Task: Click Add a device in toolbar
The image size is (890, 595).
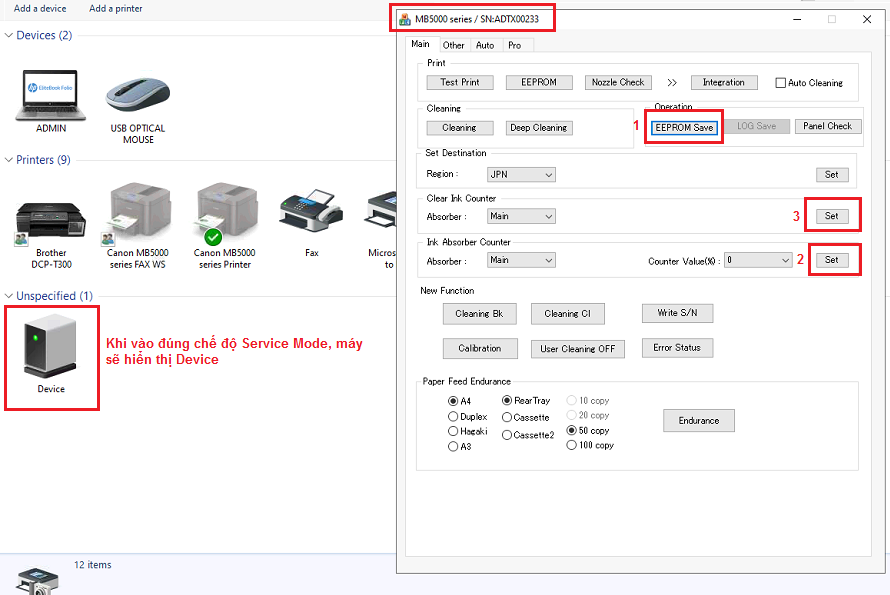Action: [x=40, y=9]
